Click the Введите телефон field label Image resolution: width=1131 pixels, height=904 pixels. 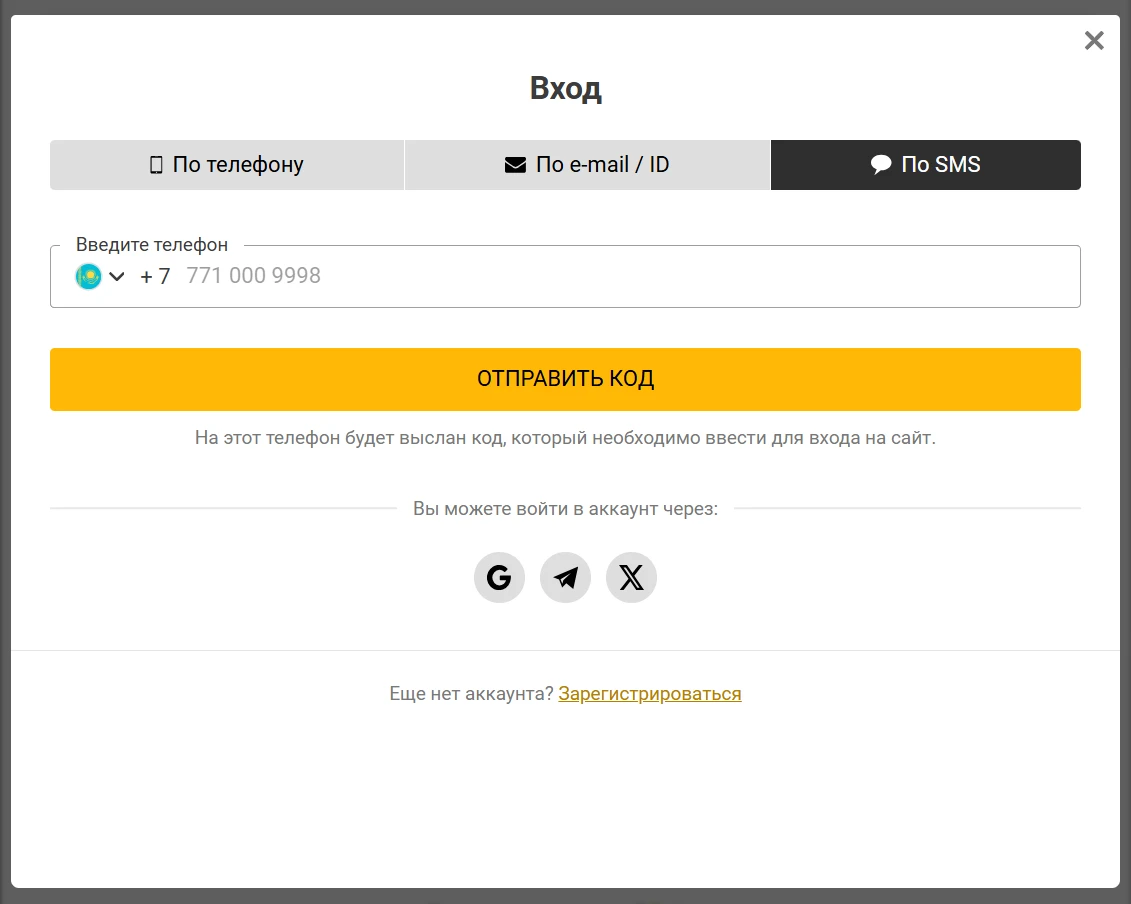click(x=152, y=245)
